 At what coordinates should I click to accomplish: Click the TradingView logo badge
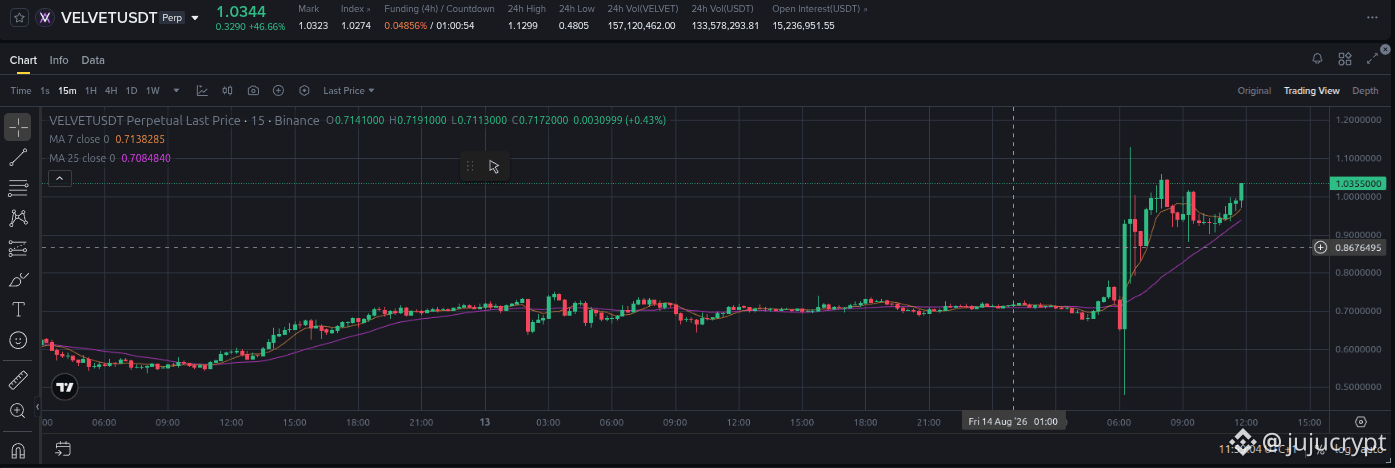tap(65, 386)
